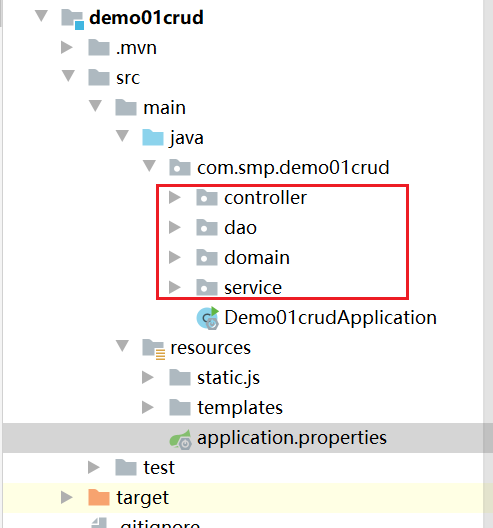Click the orange target folder icon
493x528 pixels.
point(99,497)
